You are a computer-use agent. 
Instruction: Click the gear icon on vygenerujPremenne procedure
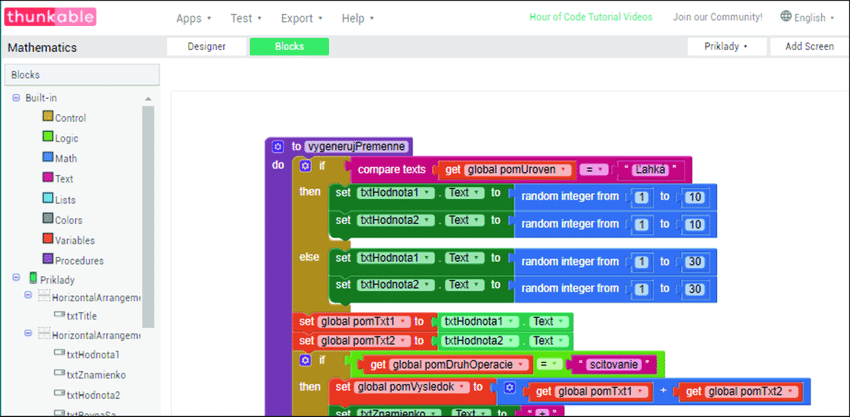[278, 146]
